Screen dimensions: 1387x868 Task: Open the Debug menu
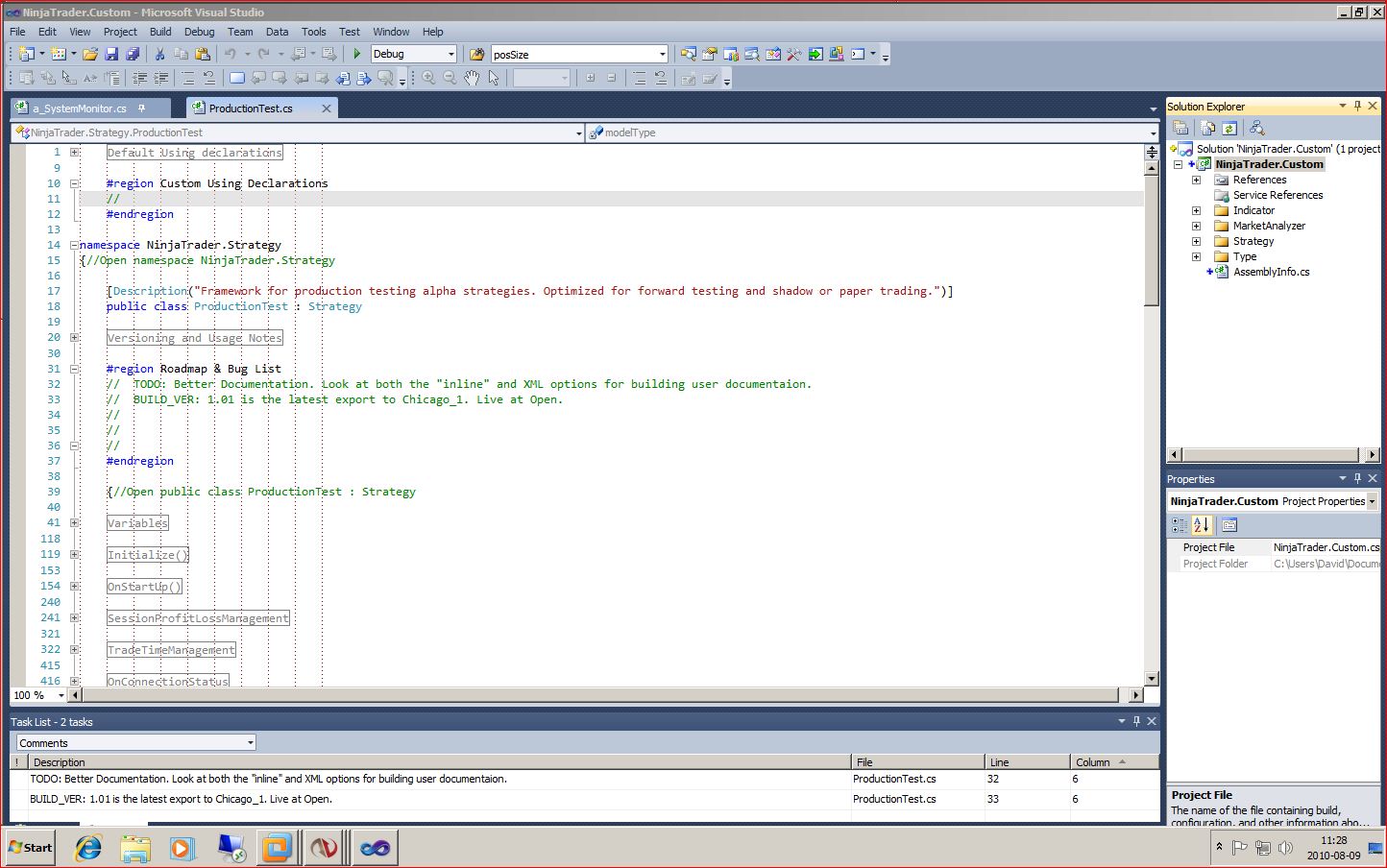199,32
